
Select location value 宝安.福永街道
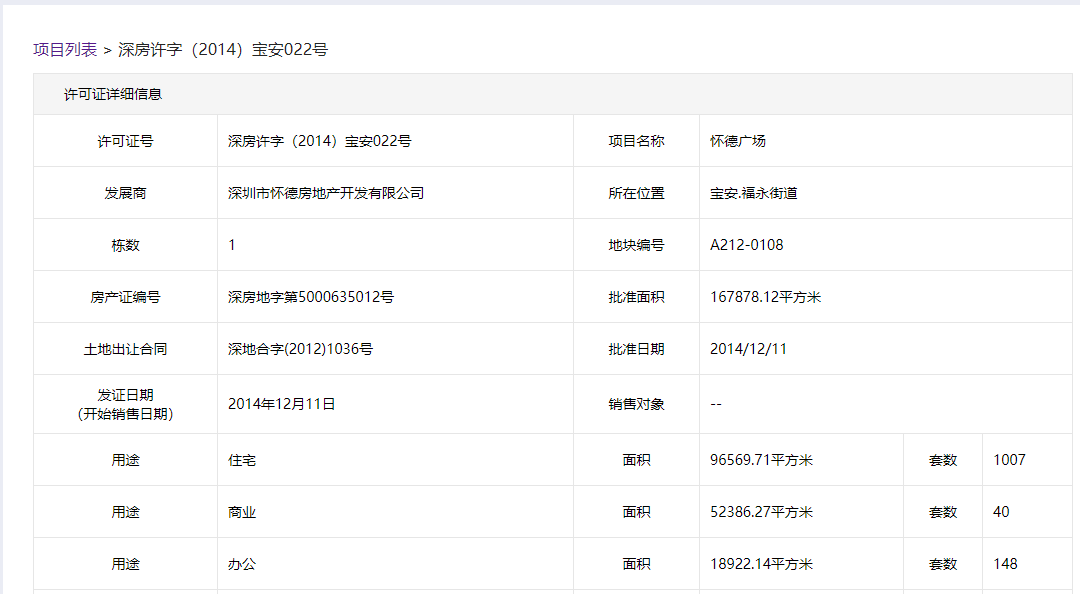754,193
